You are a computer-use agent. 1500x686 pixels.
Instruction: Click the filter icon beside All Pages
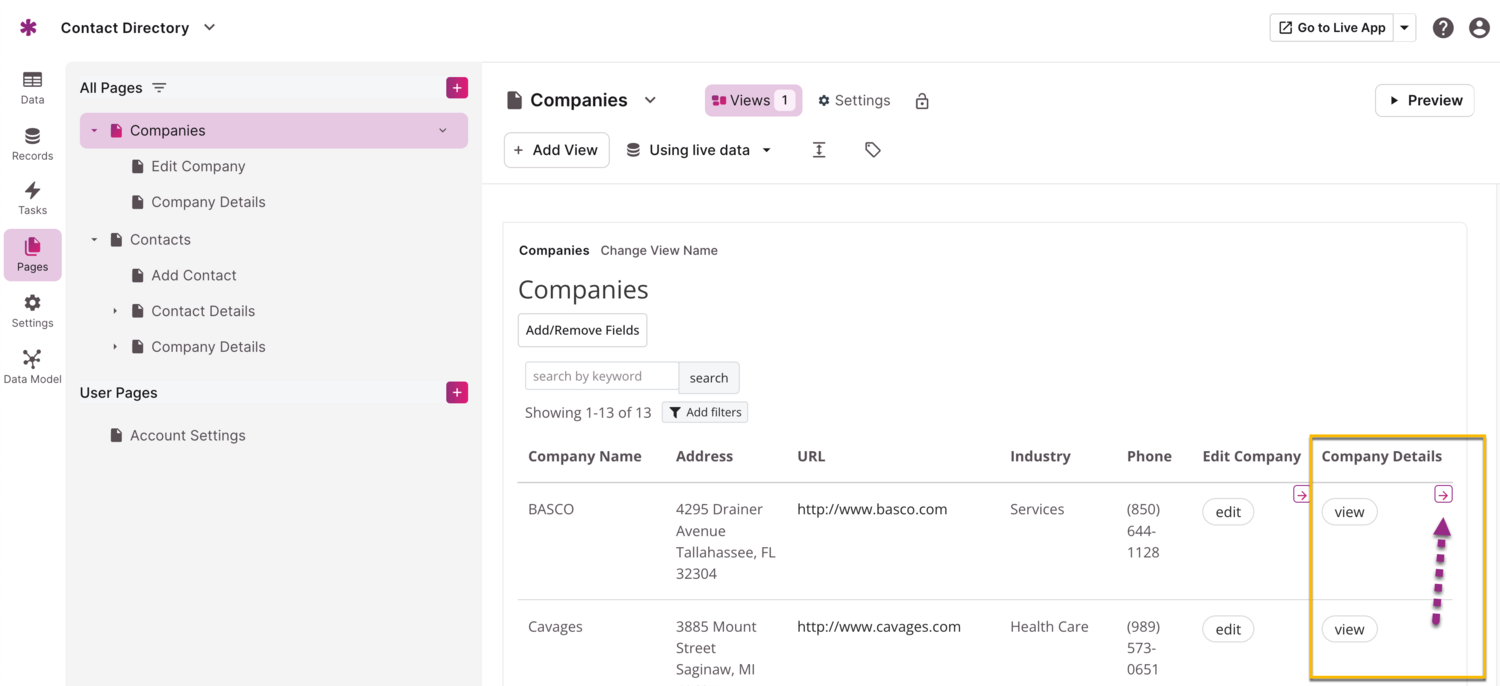159,88
